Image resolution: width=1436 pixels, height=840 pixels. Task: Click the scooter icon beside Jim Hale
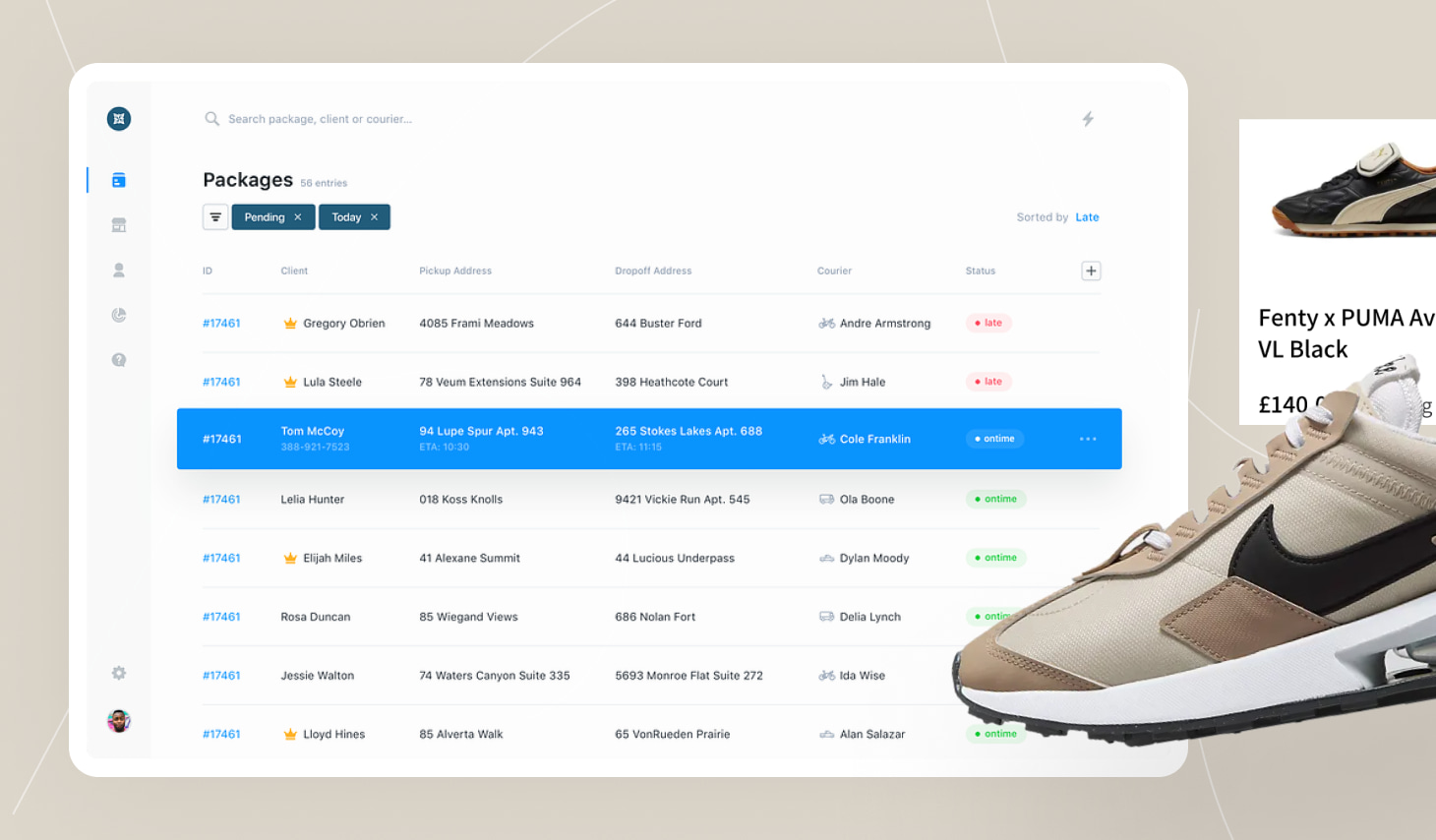(827, 382)
